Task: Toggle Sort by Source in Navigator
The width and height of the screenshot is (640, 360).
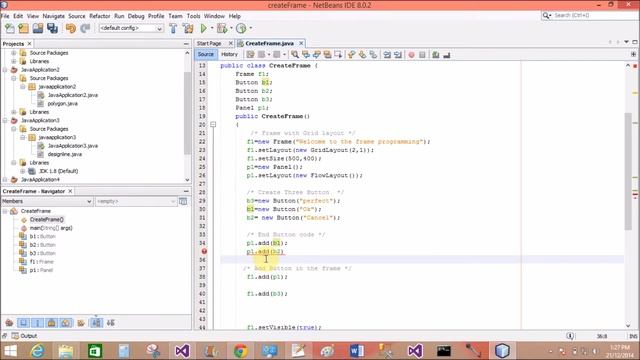Action: coord(111,323)
